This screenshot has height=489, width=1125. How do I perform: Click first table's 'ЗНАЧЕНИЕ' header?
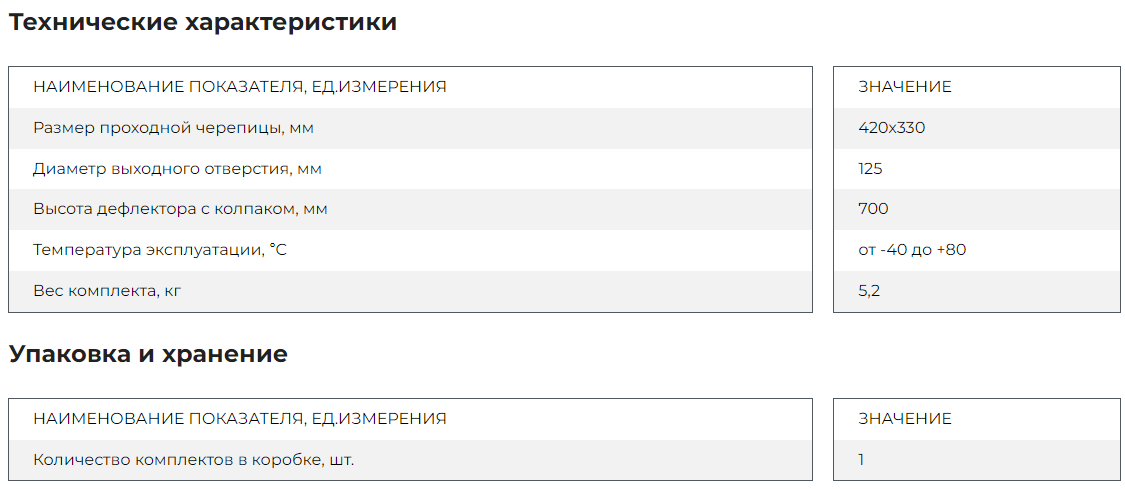tap(905, 87)
